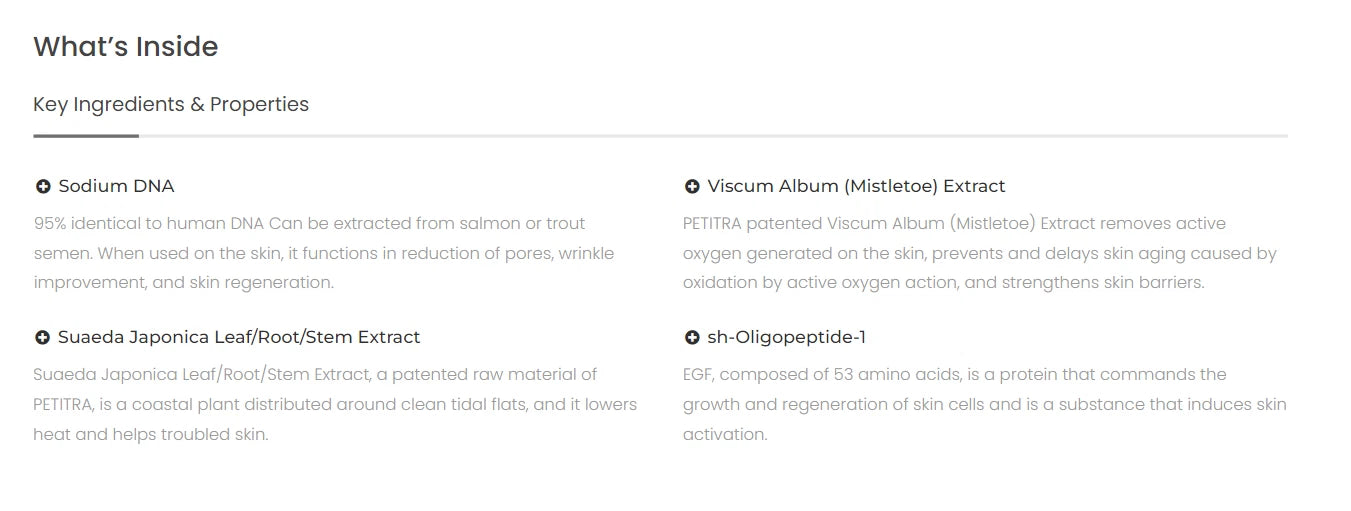Image resolution: width=1351 pixels, height=511 pixels.
Task: Click the What's Inside section heading
Action: (x=126, y=47)
